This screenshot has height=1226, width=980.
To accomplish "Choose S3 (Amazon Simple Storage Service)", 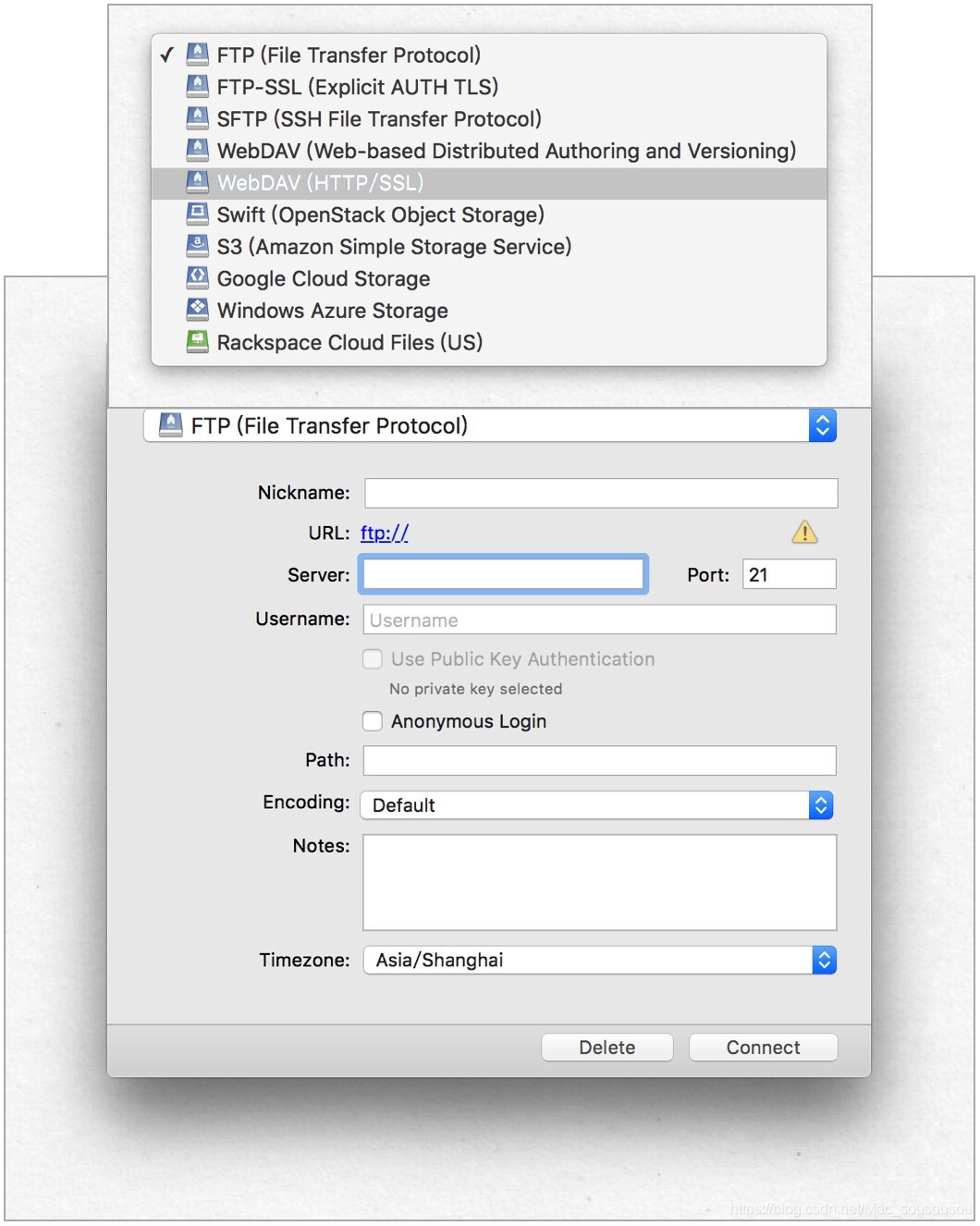I will click(x=489, y=247).
